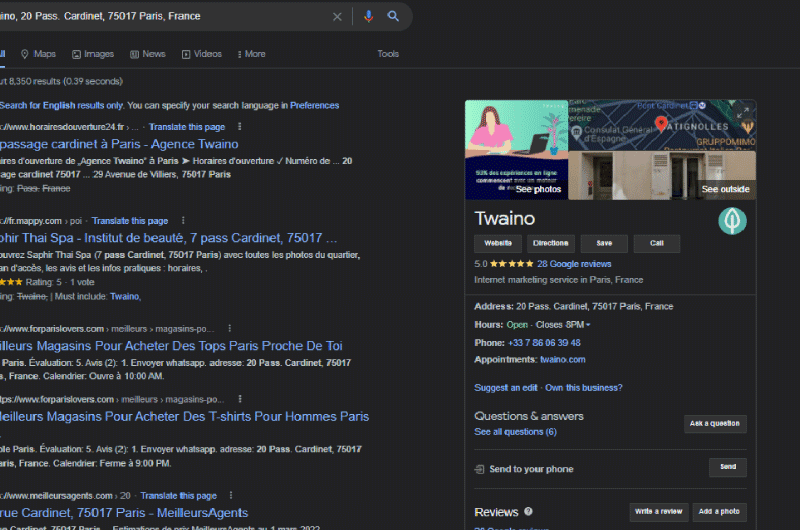Open the Maps tab
This screenshot has height=530, width=800.
[38, 54]
